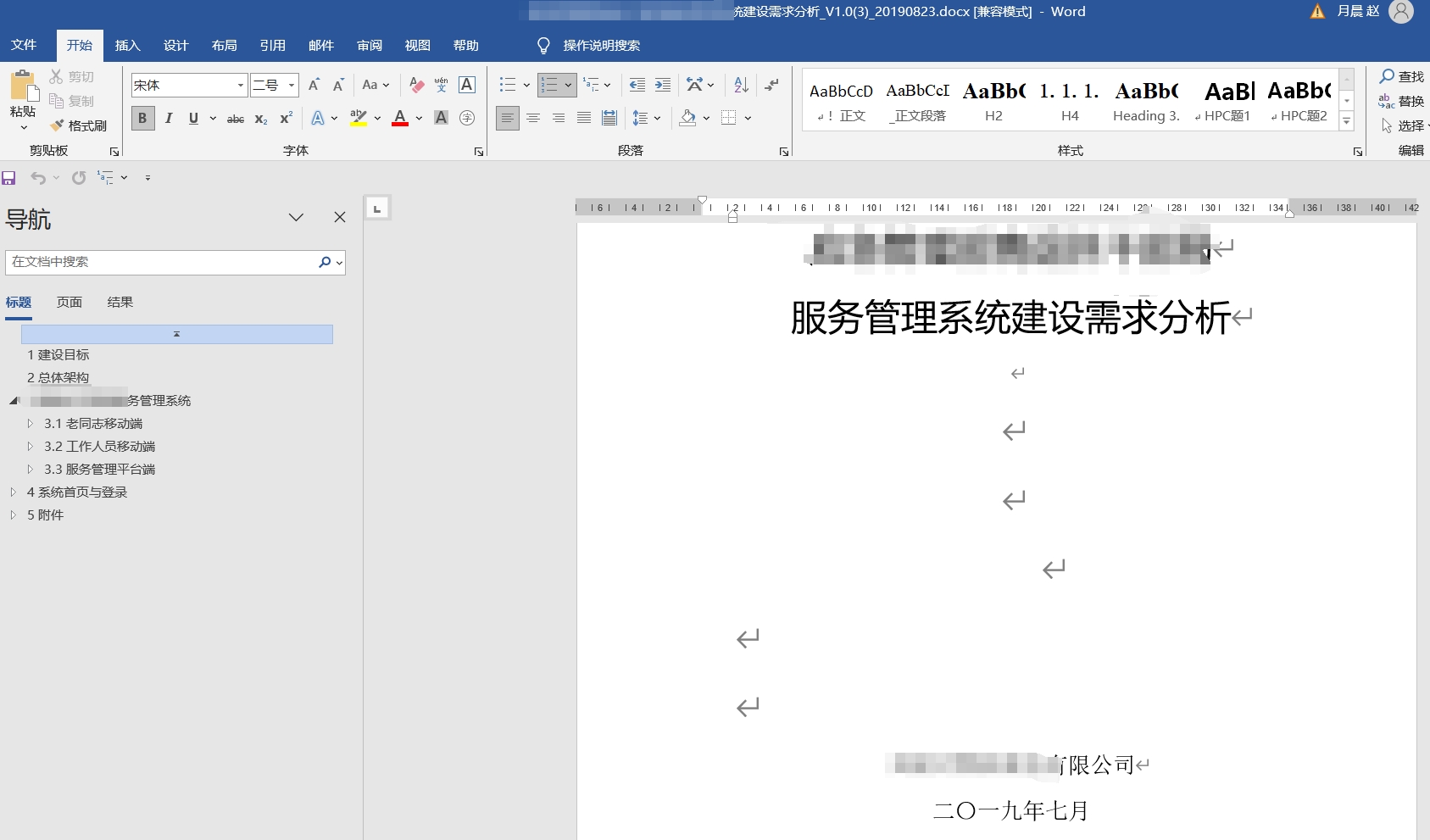Viewport: 1430px width, 840px height.
Task: Open the 页面 navigation tab
Action: pos(70,302)
